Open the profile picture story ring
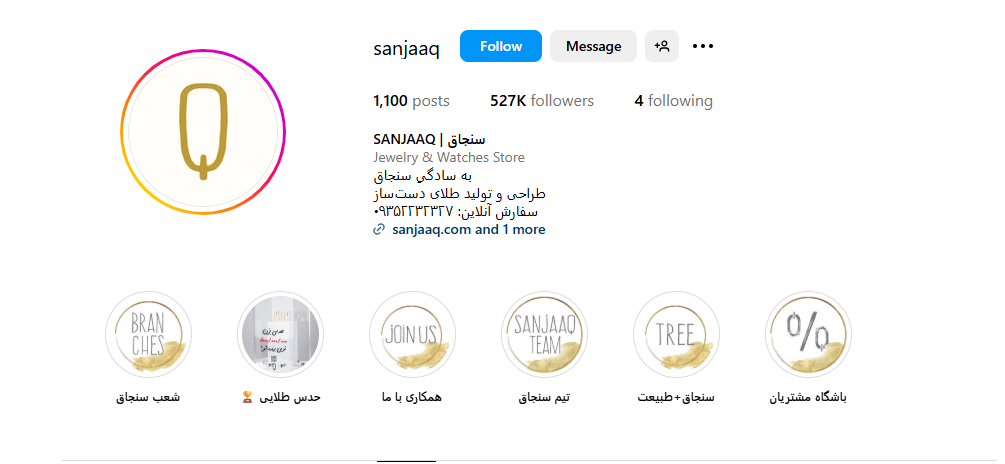This screenshot has height=464, width=1005. (203, 132)
